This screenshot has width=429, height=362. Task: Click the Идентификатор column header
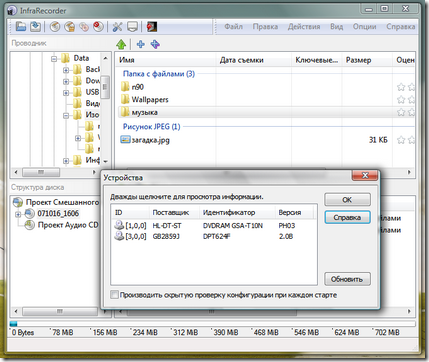(x=237, y=212)
